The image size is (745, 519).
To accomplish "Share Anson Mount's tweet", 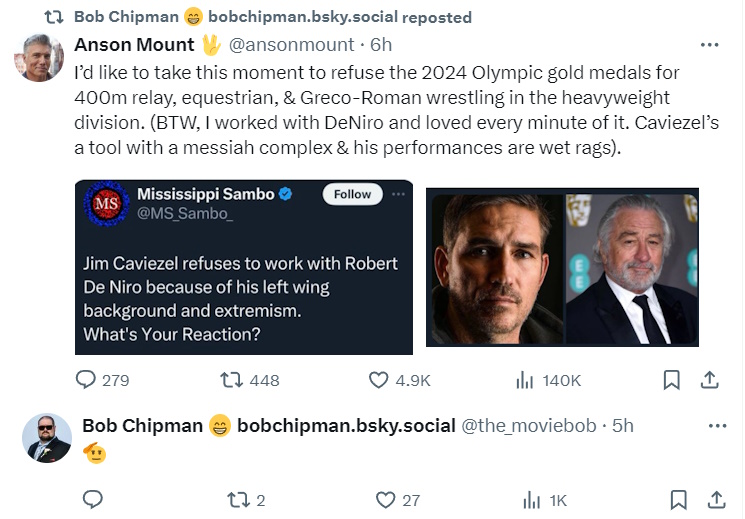I will [x=709, y=380].
